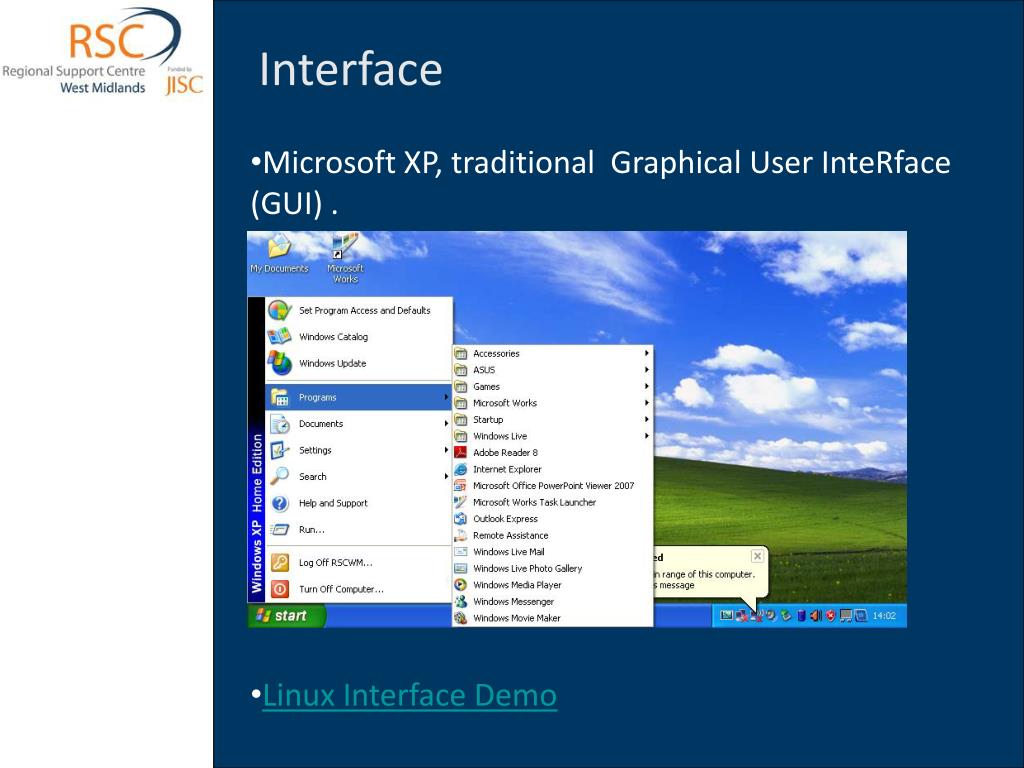Viewport: 1024px width, 768px height.
Task: Expand the Settings submenu
Action: (359, 450)
